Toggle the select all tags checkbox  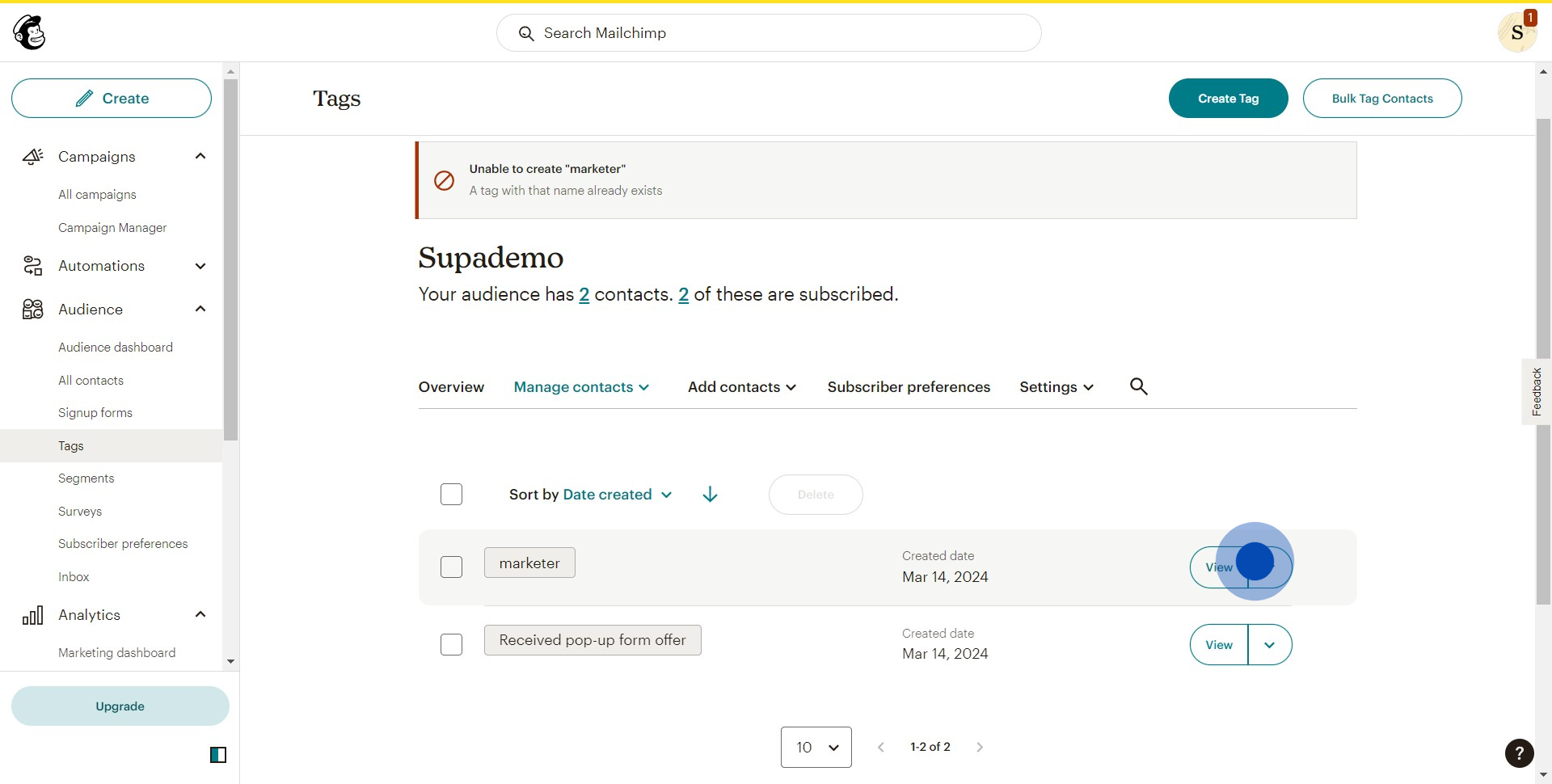click(x=451, y=495)
